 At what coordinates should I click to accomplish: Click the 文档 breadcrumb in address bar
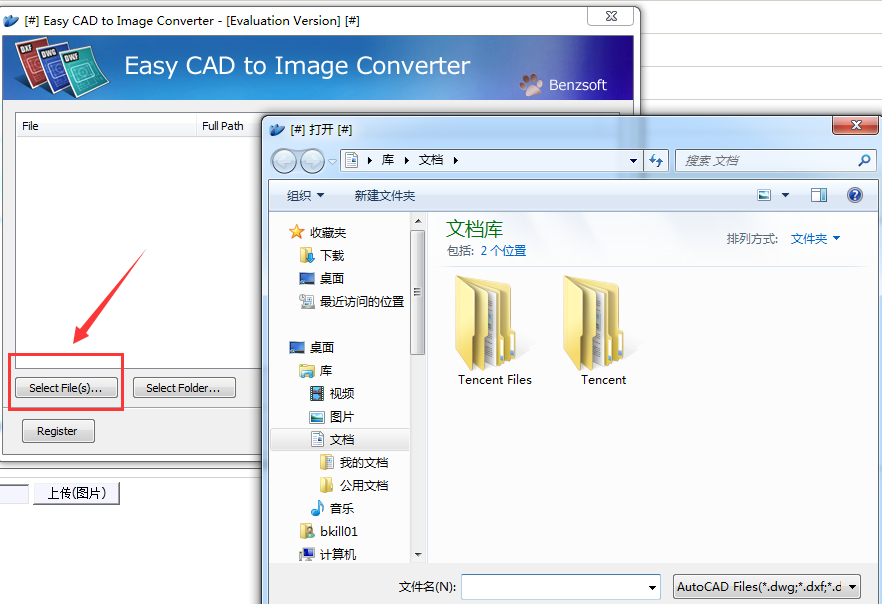(x=431, y=160)
